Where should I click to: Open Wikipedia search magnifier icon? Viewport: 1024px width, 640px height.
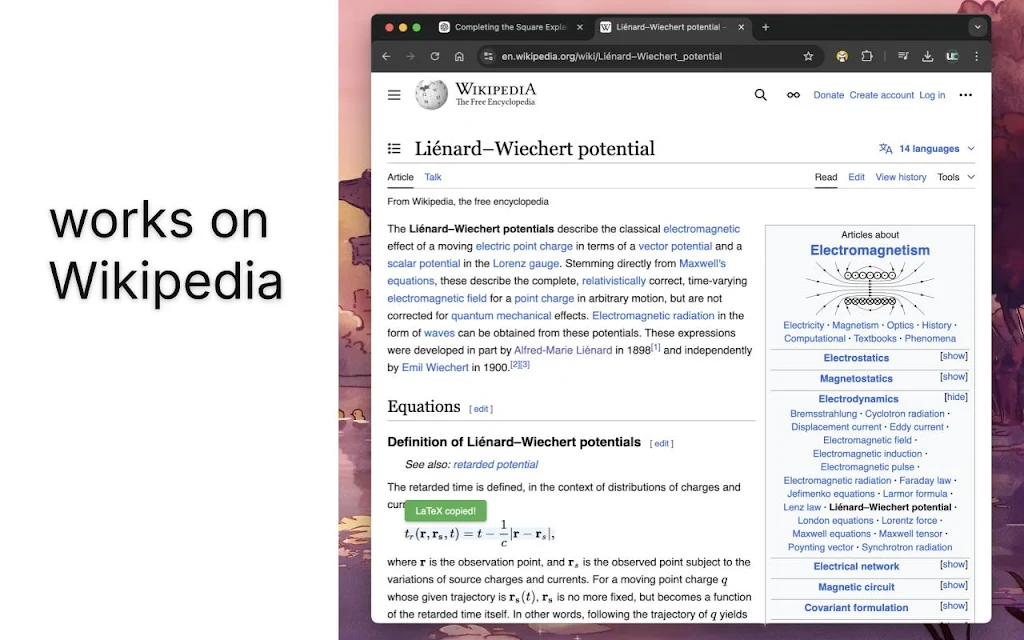(x=760, y=95)
